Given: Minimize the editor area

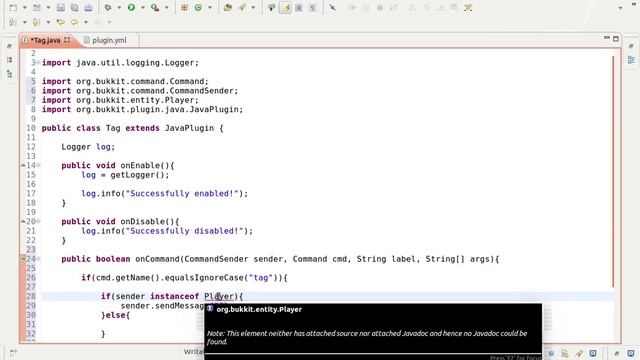Looking at the screenshot, I should [x=607, y=38].
